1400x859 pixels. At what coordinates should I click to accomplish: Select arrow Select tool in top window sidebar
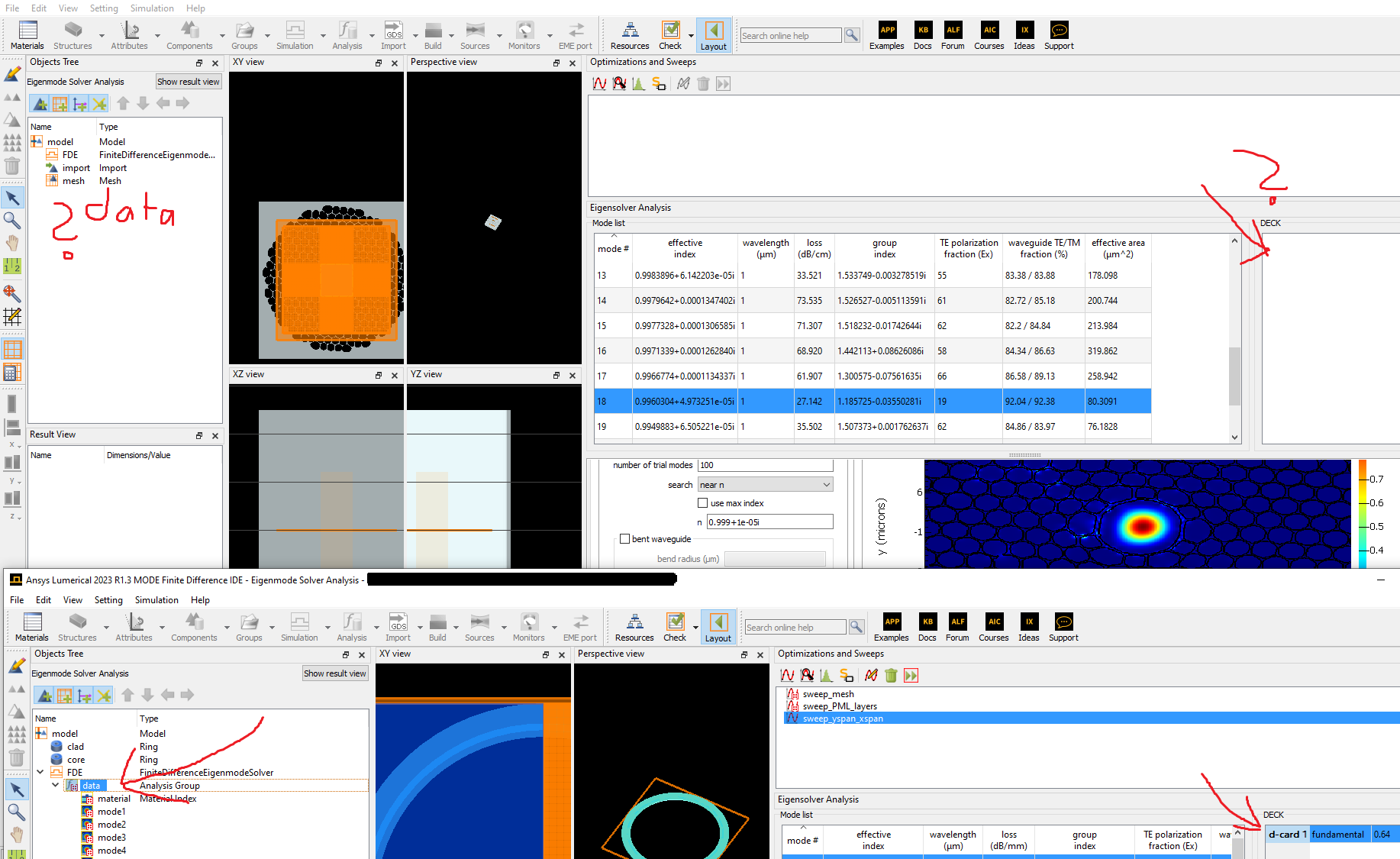[x=13, y=198]
